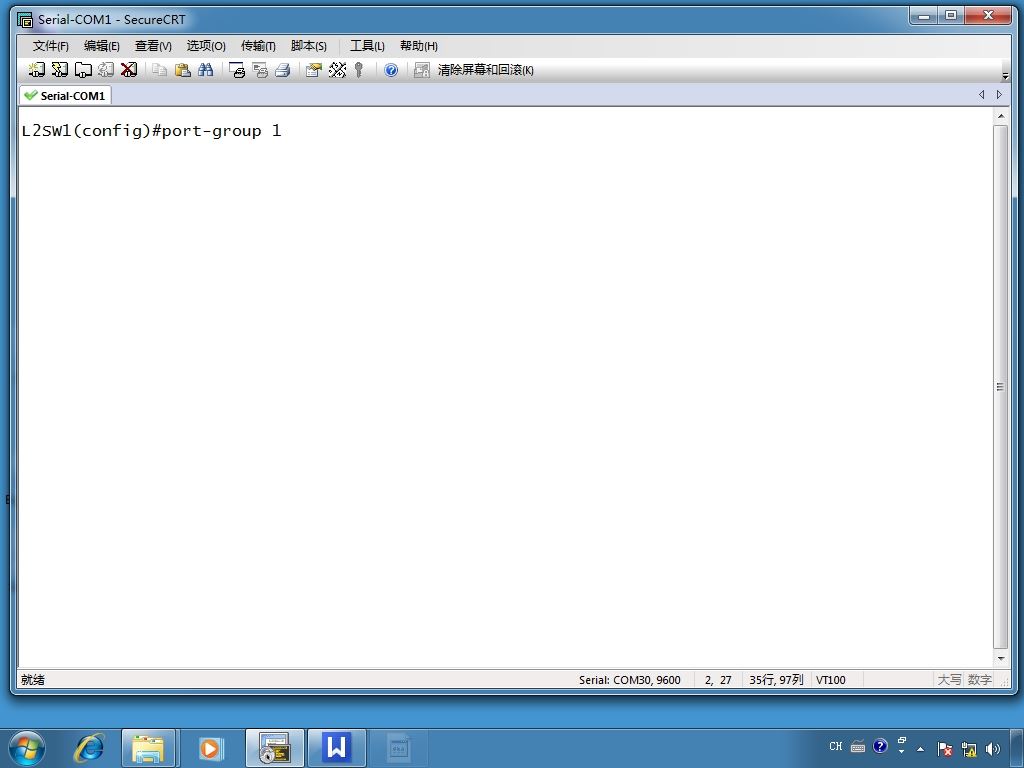Click the language bar help icon in tray

[x=880, y=746]
